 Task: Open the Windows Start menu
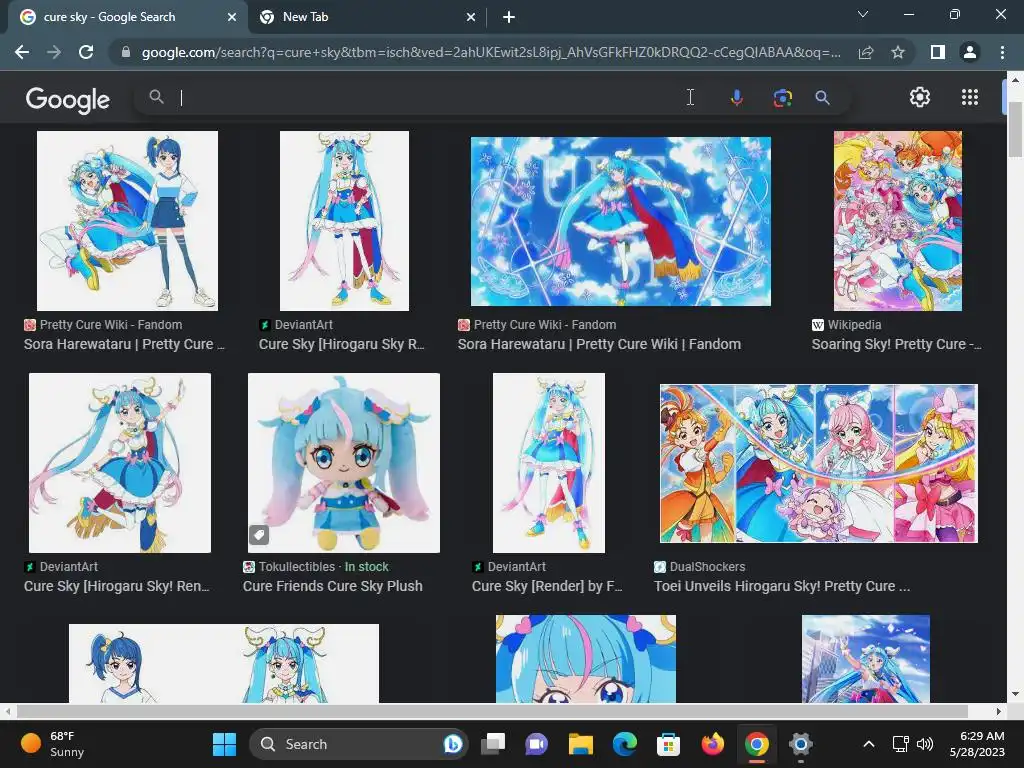point(224,744)
